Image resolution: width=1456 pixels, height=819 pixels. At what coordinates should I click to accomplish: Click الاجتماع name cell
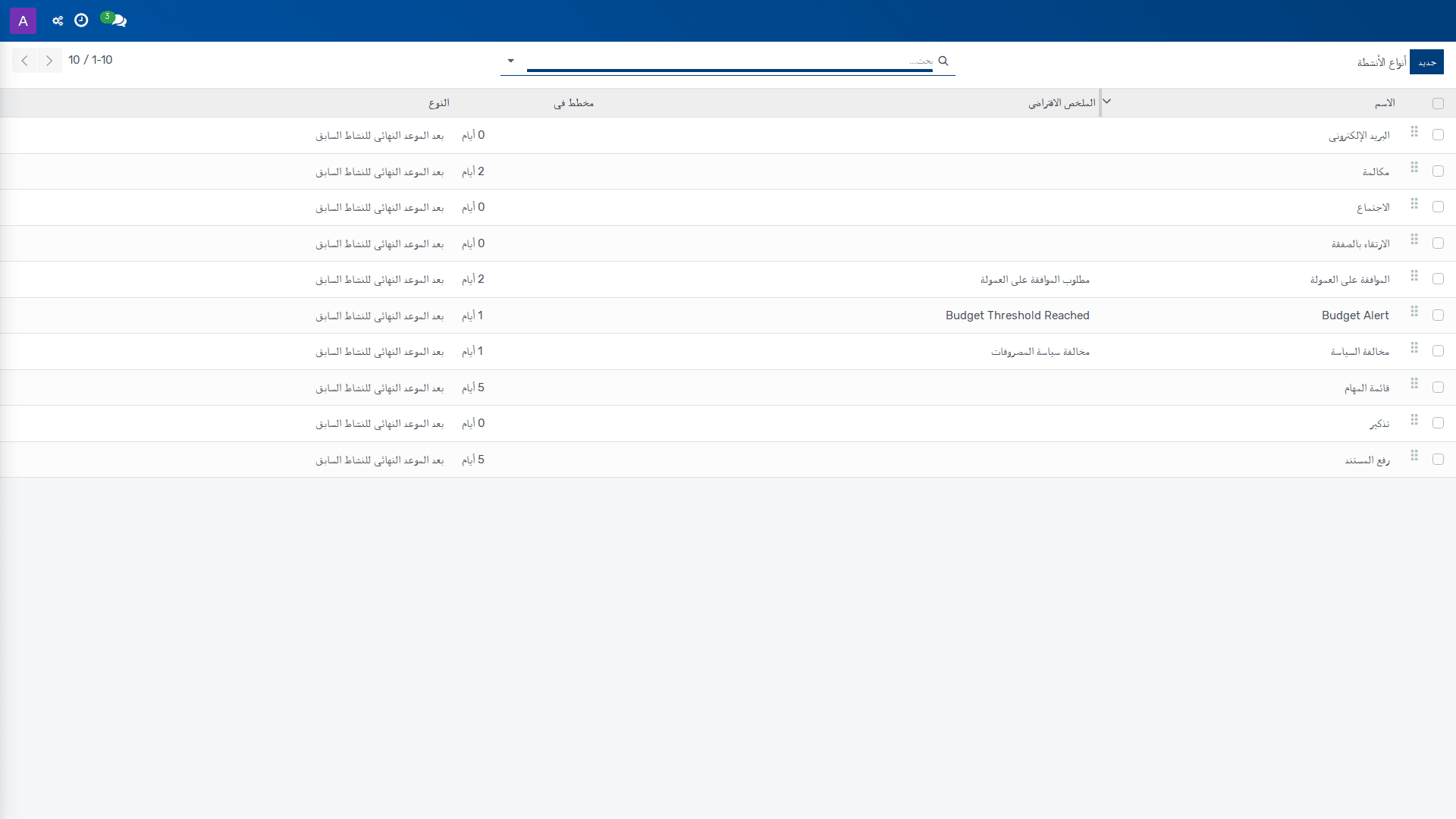point(1373,208)
